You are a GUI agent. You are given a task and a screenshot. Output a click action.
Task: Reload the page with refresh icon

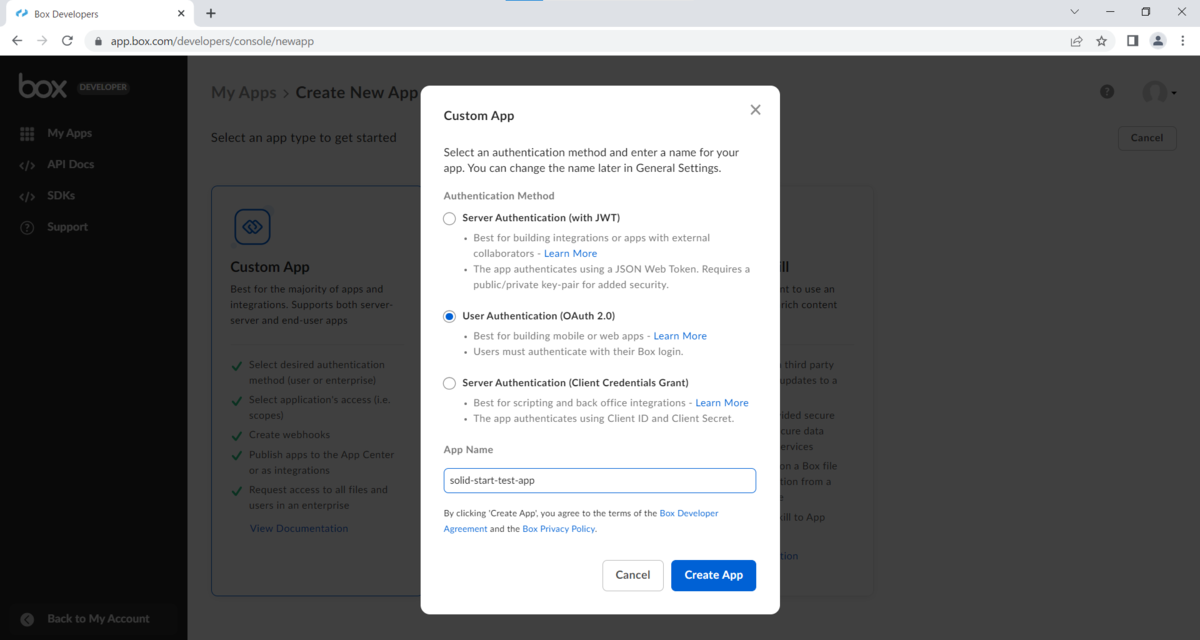point(67,41)
